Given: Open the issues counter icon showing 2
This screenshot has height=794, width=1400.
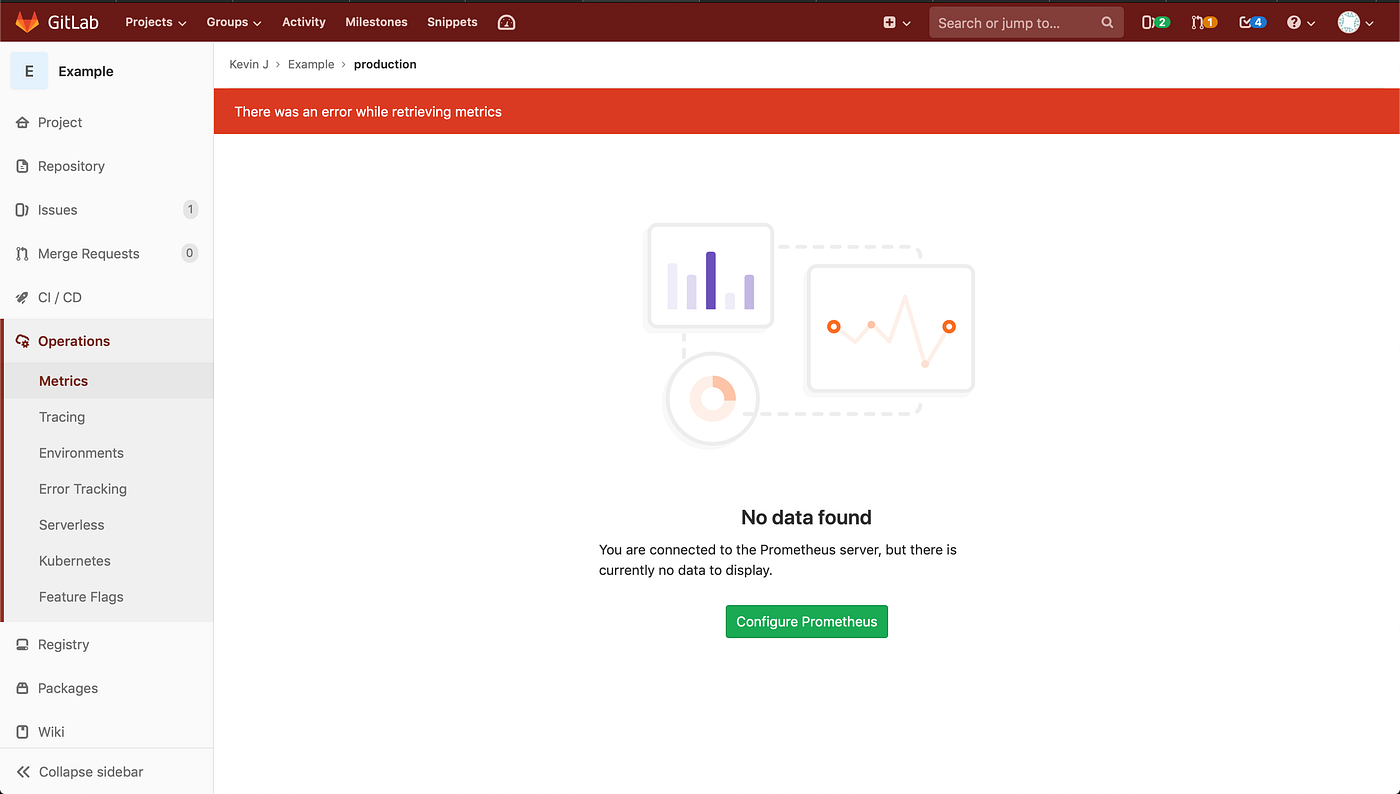Looking at the screenshot, I should click(1156, 22).
